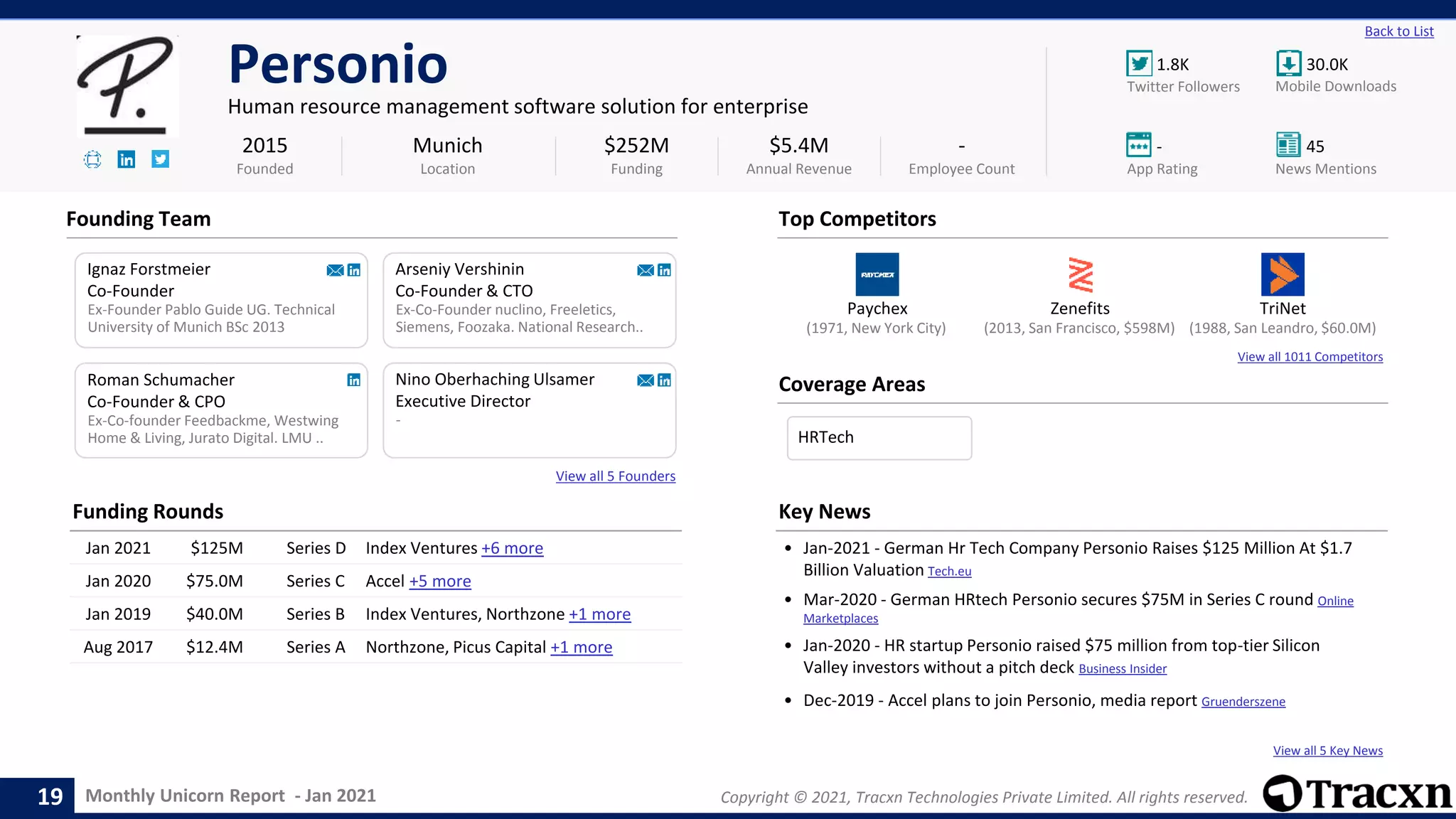Open View all 5 Founders link

point(616,476)
